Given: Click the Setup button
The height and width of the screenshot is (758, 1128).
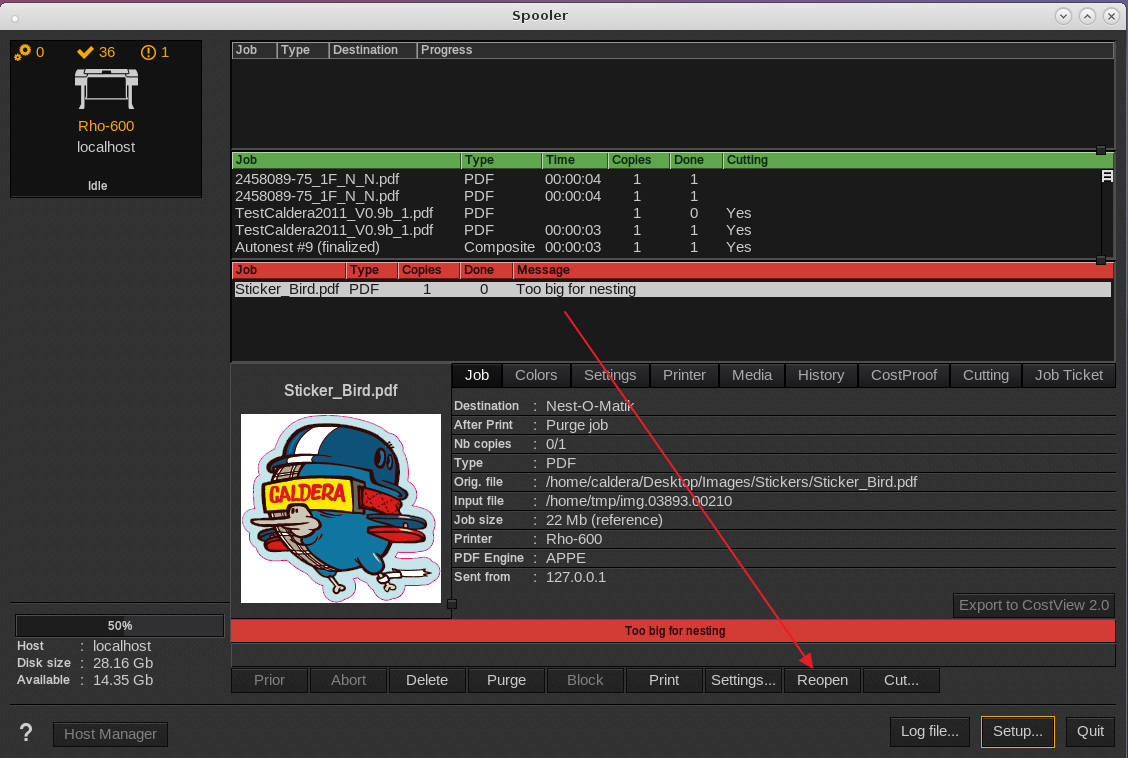Looking at the screenshot, I should coord(1017,731).
